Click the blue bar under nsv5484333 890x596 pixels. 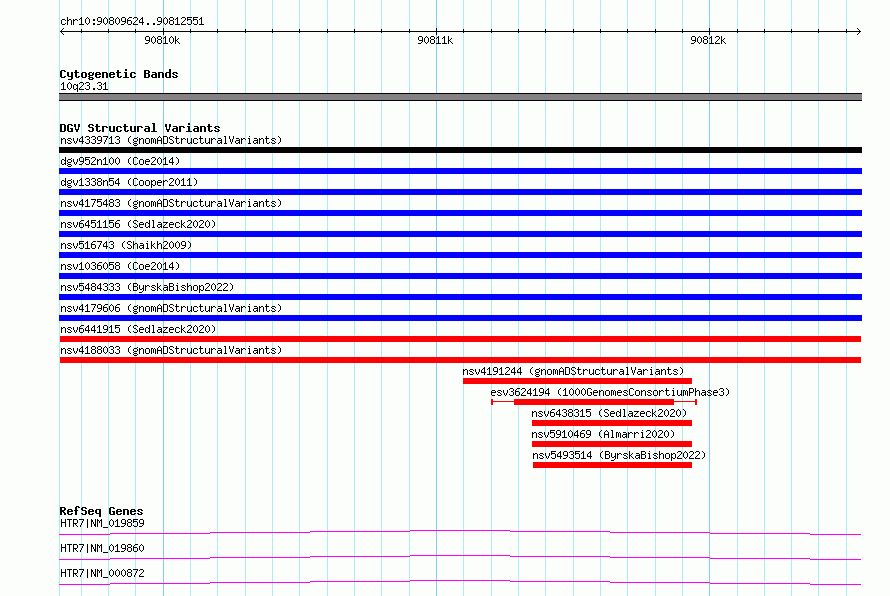tap(460, 297)
